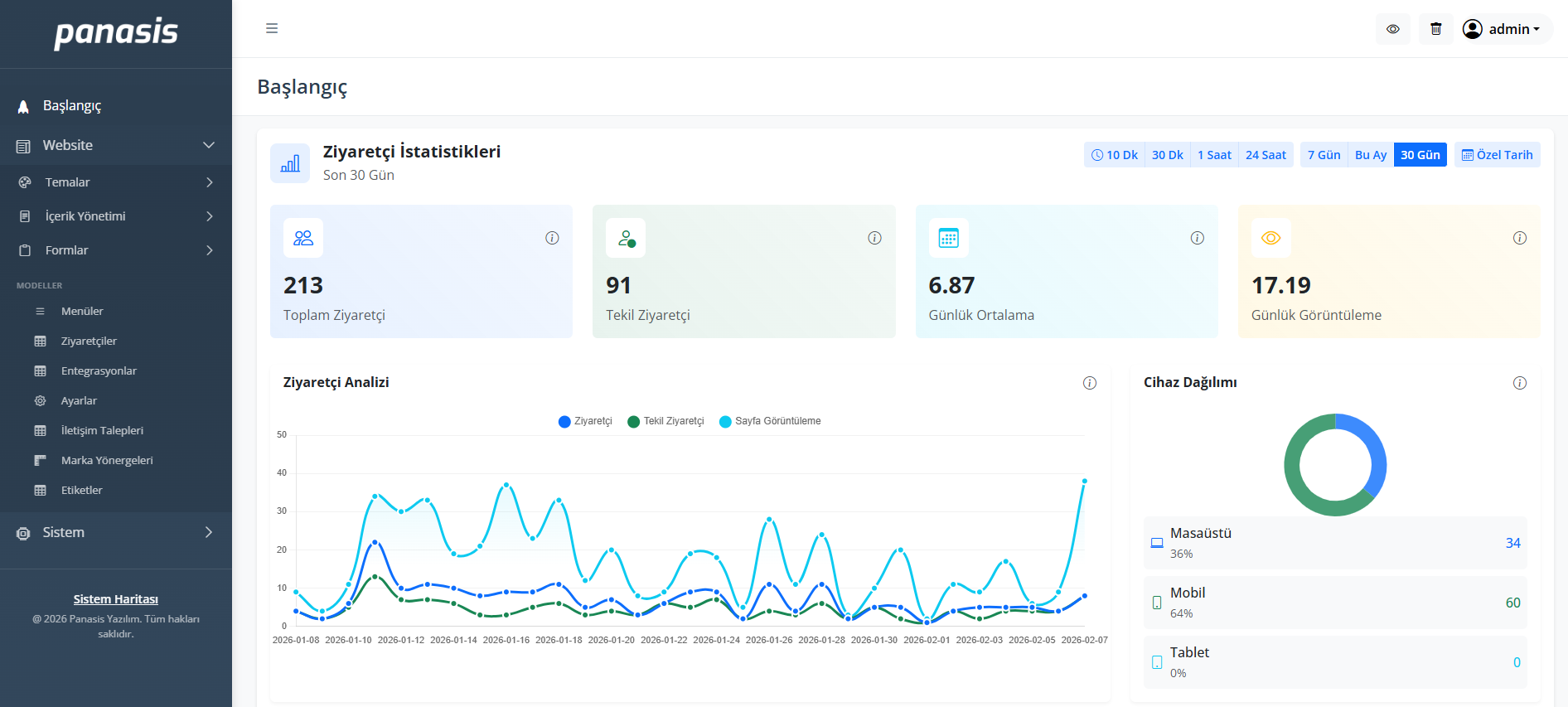Click the trash can icon in top bar
The width and height of the screenshot is (1568, 707).
[x=1436, y=29]
